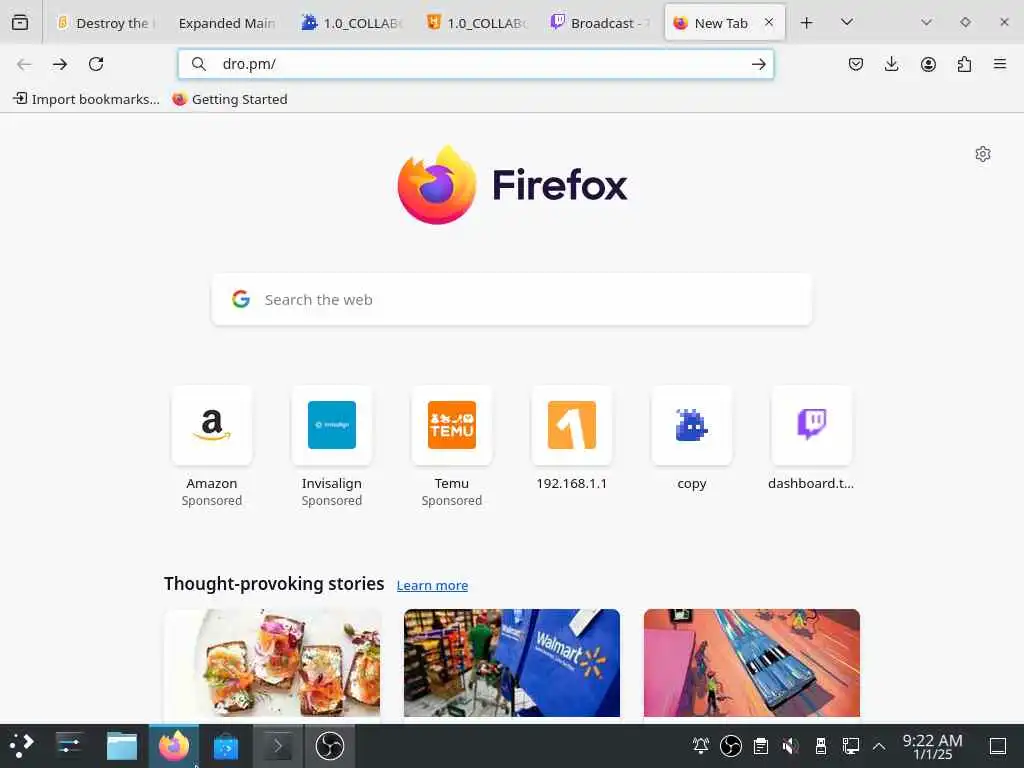This screenshot has width=1024, height=768.
Task: Go forward one page
Action: 60,64
